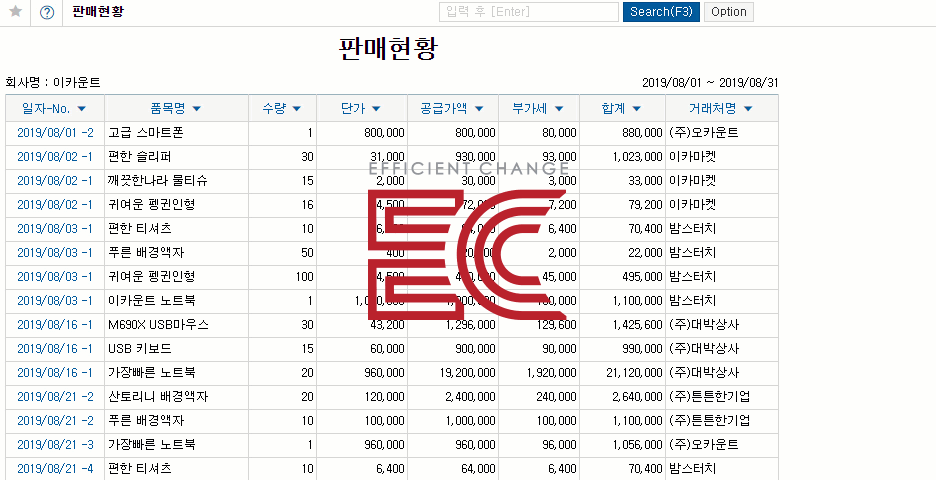Click total value 1,023,000
The image size is (936, 480).
[638, 157]
